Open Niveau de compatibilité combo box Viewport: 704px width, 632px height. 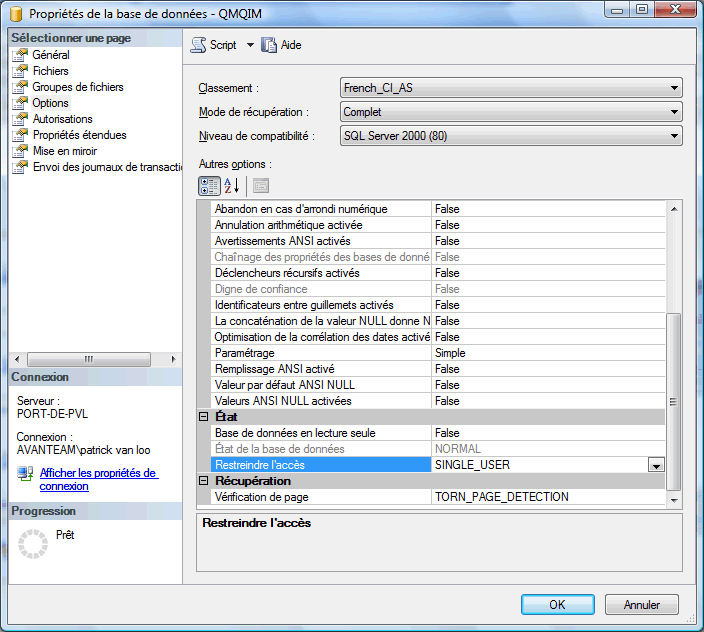tap(675, 136)
